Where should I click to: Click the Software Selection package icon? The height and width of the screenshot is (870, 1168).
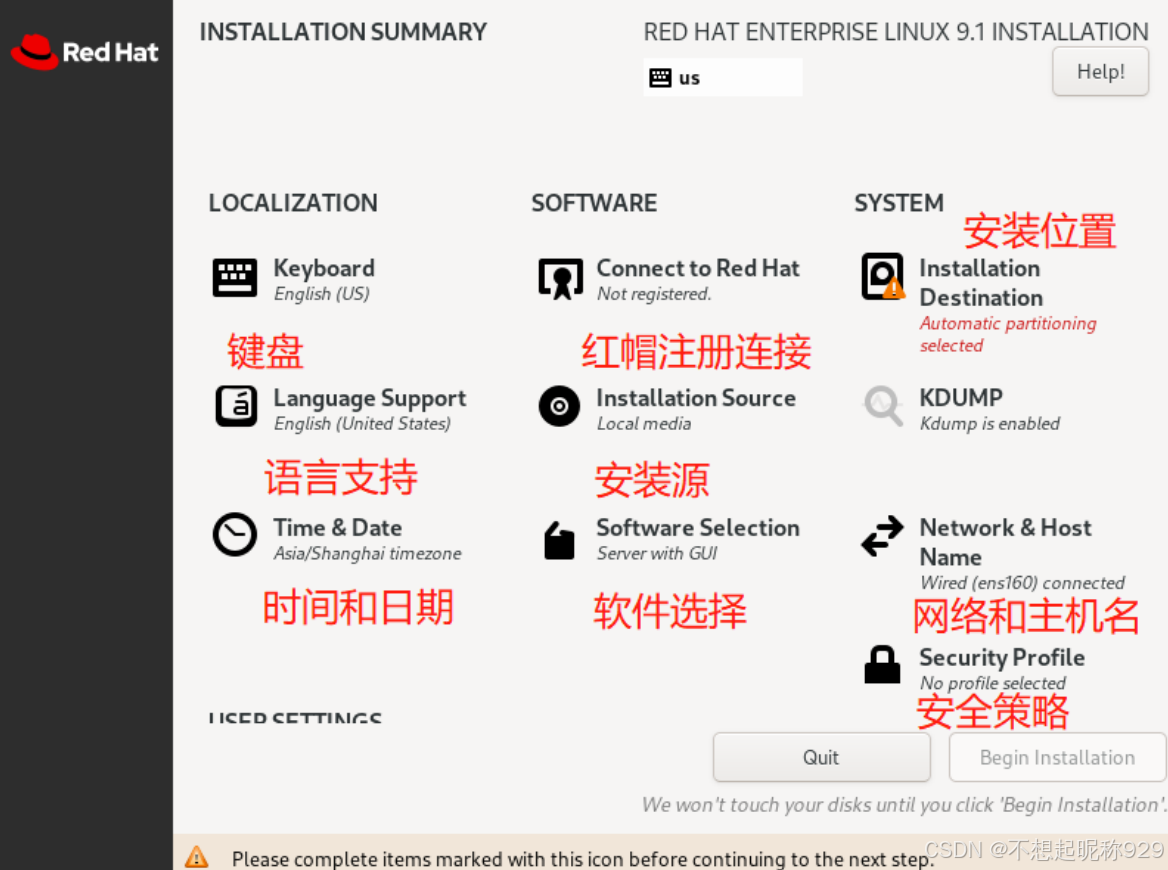[559, 539]
